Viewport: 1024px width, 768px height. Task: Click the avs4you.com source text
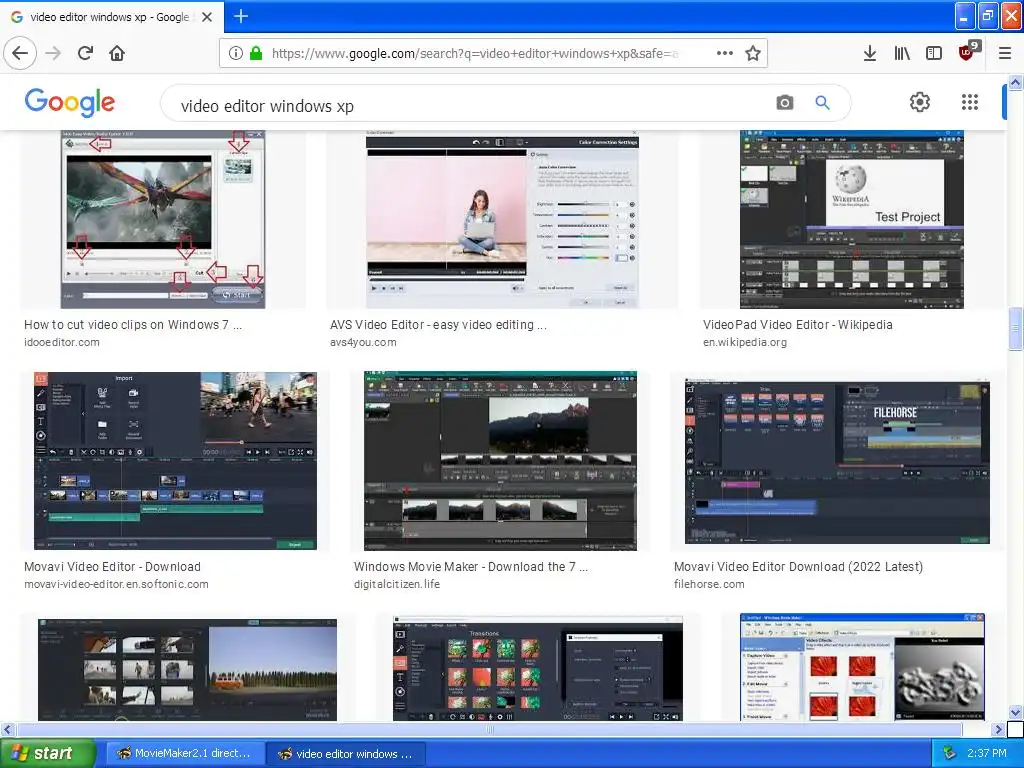(363, 342)
